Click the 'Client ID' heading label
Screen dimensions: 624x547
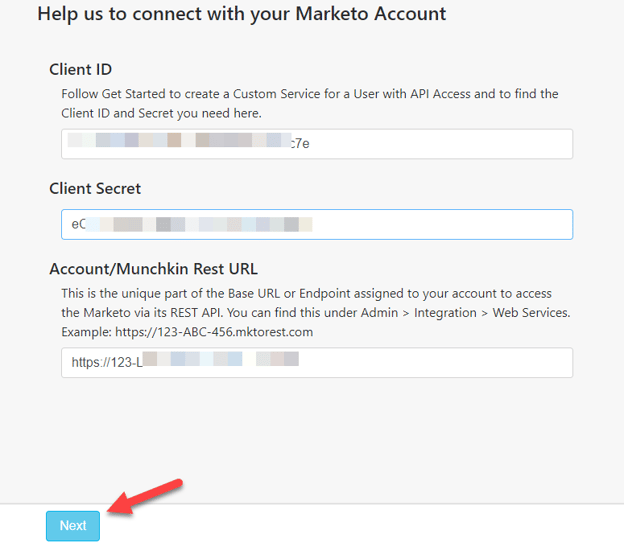pos(80,69)
